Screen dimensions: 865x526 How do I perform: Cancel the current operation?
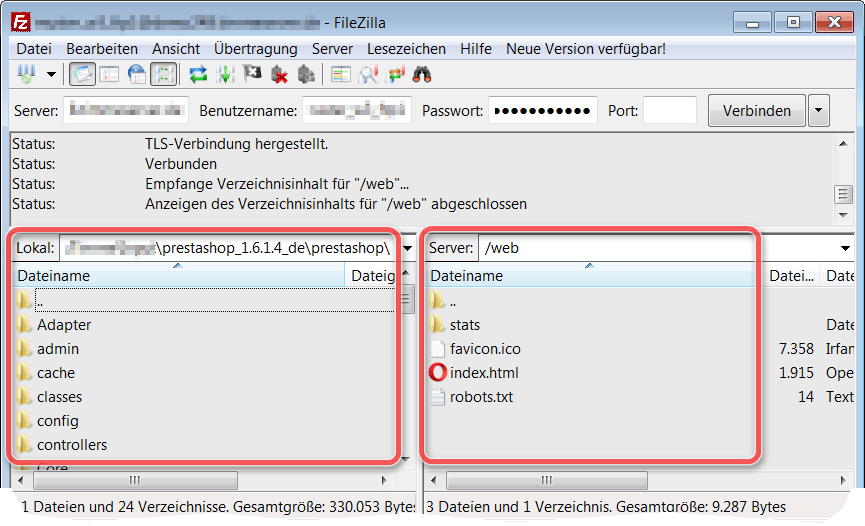click(x=252, y=74)
